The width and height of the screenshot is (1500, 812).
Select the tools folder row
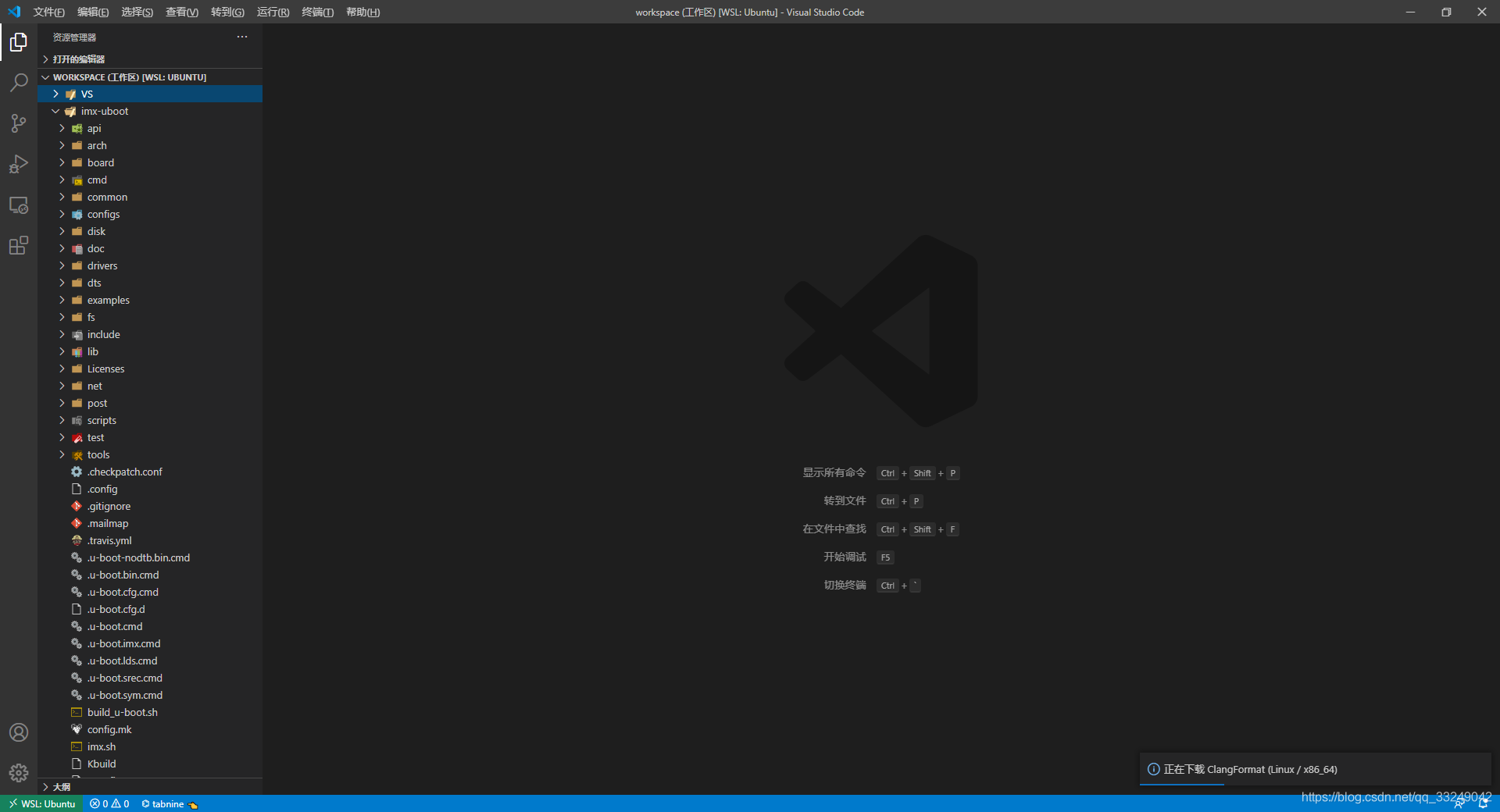point(150,454)
